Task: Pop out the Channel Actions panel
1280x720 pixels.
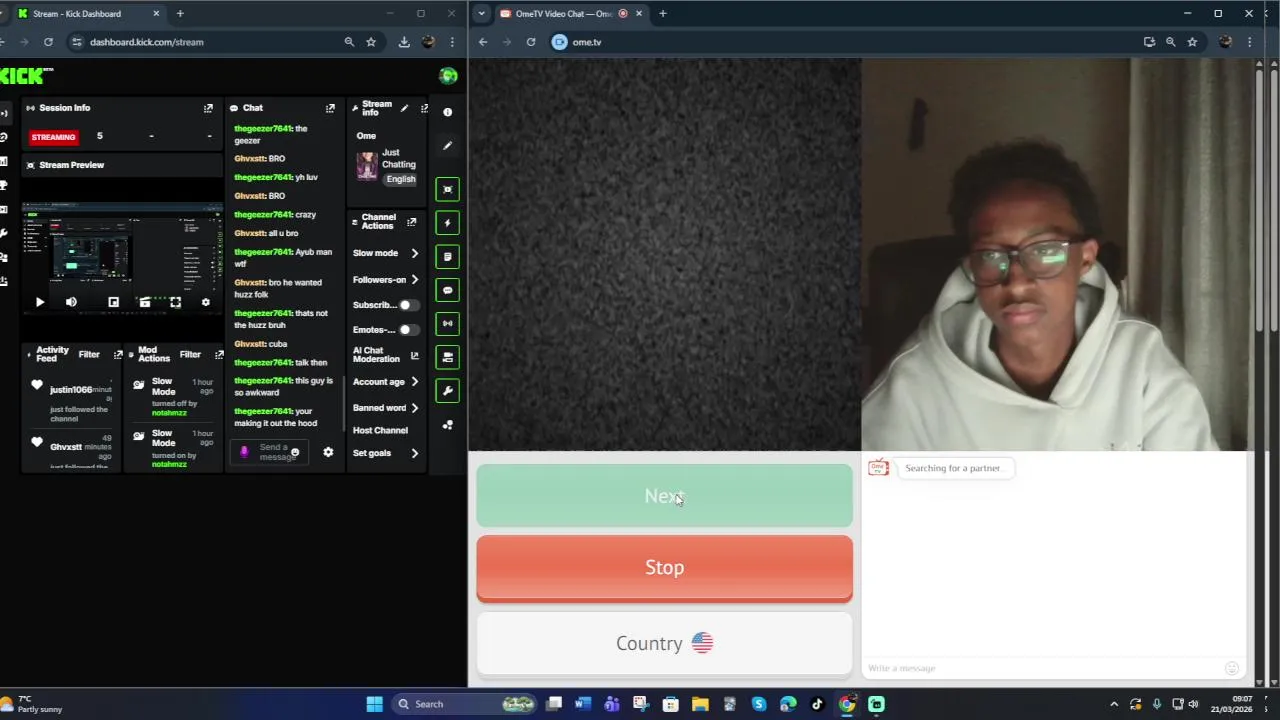Action: (411, 222)
